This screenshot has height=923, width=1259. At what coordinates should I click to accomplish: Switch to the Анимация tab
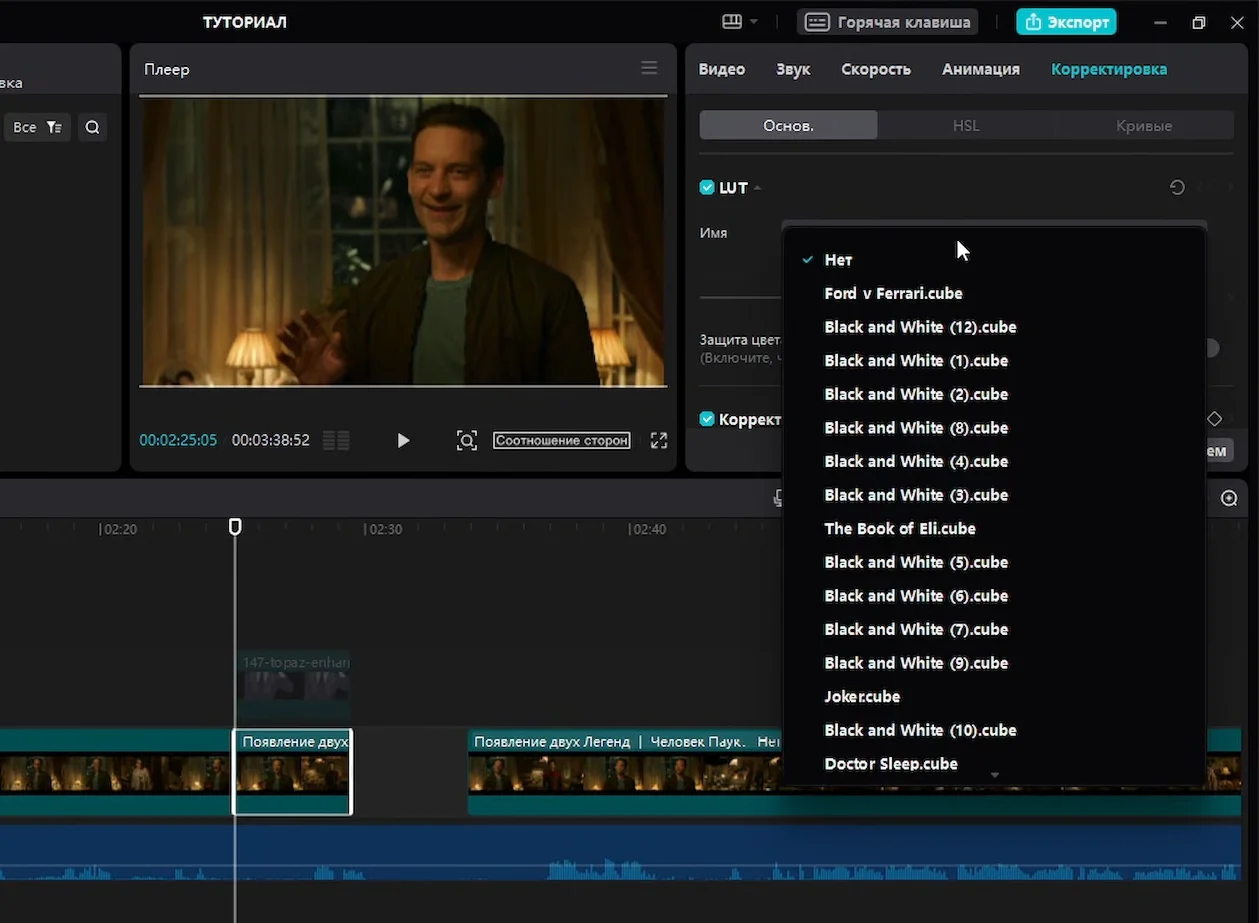pos(980,69)
